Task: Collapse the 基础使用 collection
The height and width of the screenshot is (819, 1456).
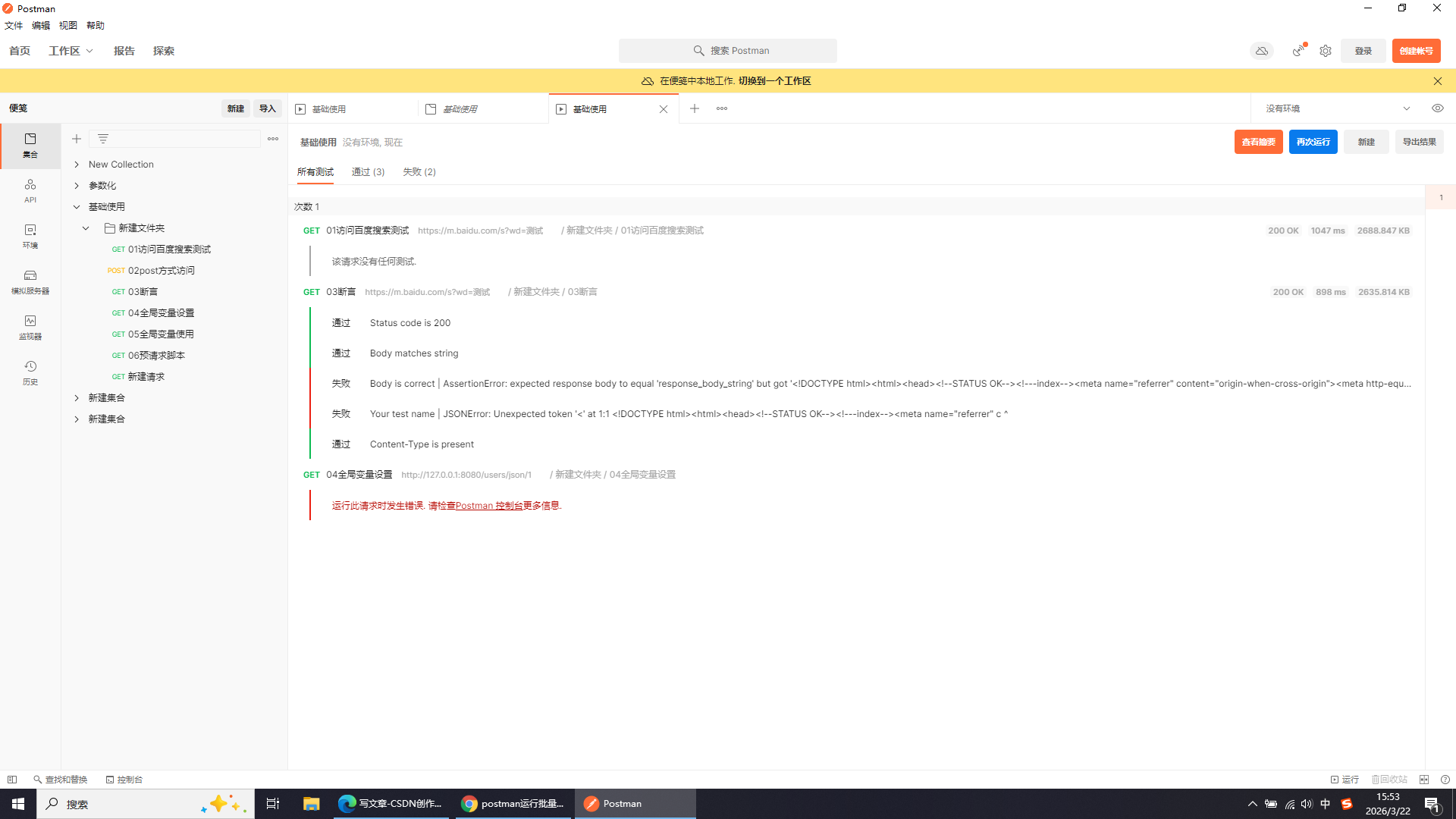Action: tap(77, 207)
